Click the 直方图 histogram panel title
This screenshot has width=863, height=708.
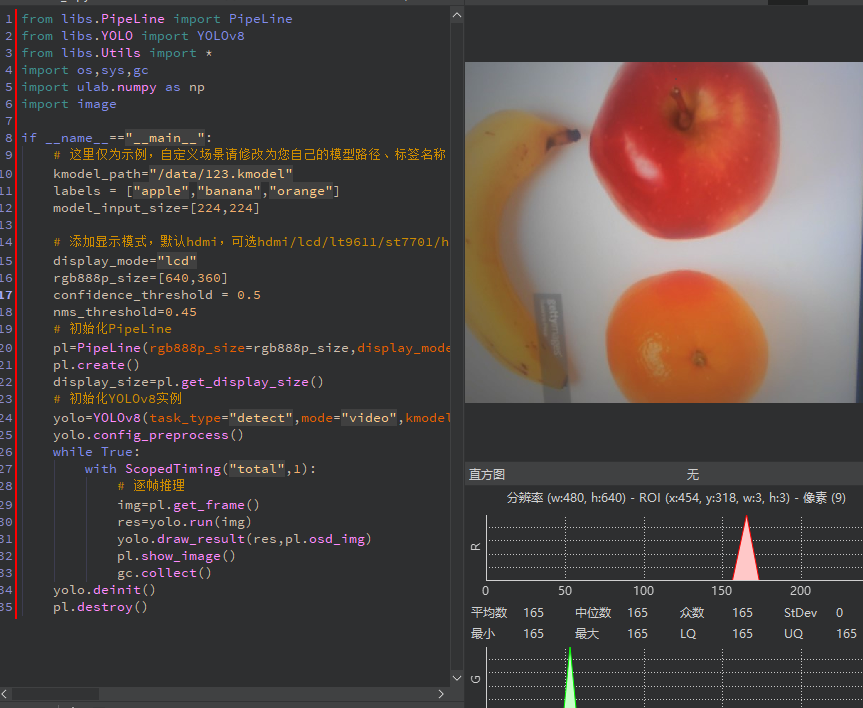pos(487,474)
